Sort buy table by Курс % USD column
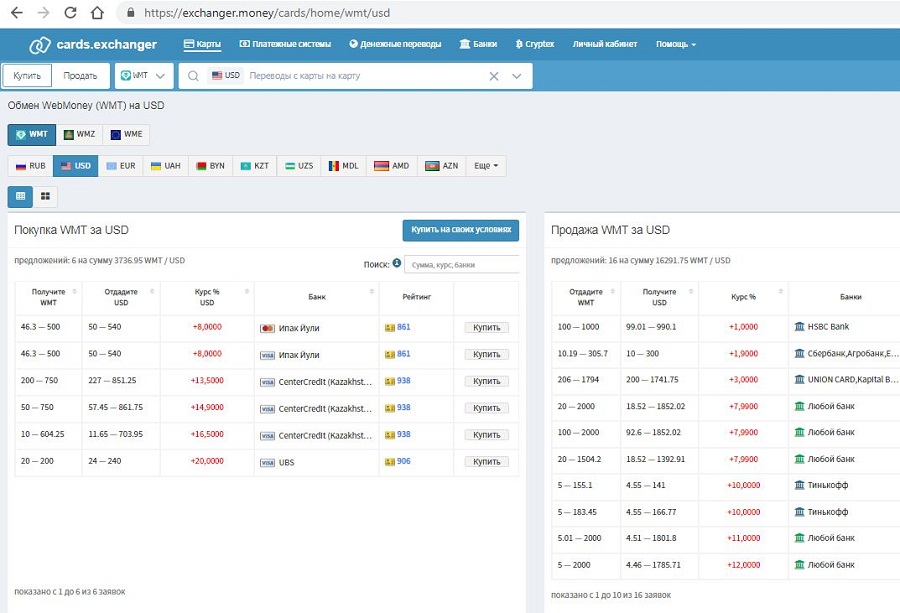The width and height of the screenshot is (900, 613). pyautogui.click(x=207, y=297)
